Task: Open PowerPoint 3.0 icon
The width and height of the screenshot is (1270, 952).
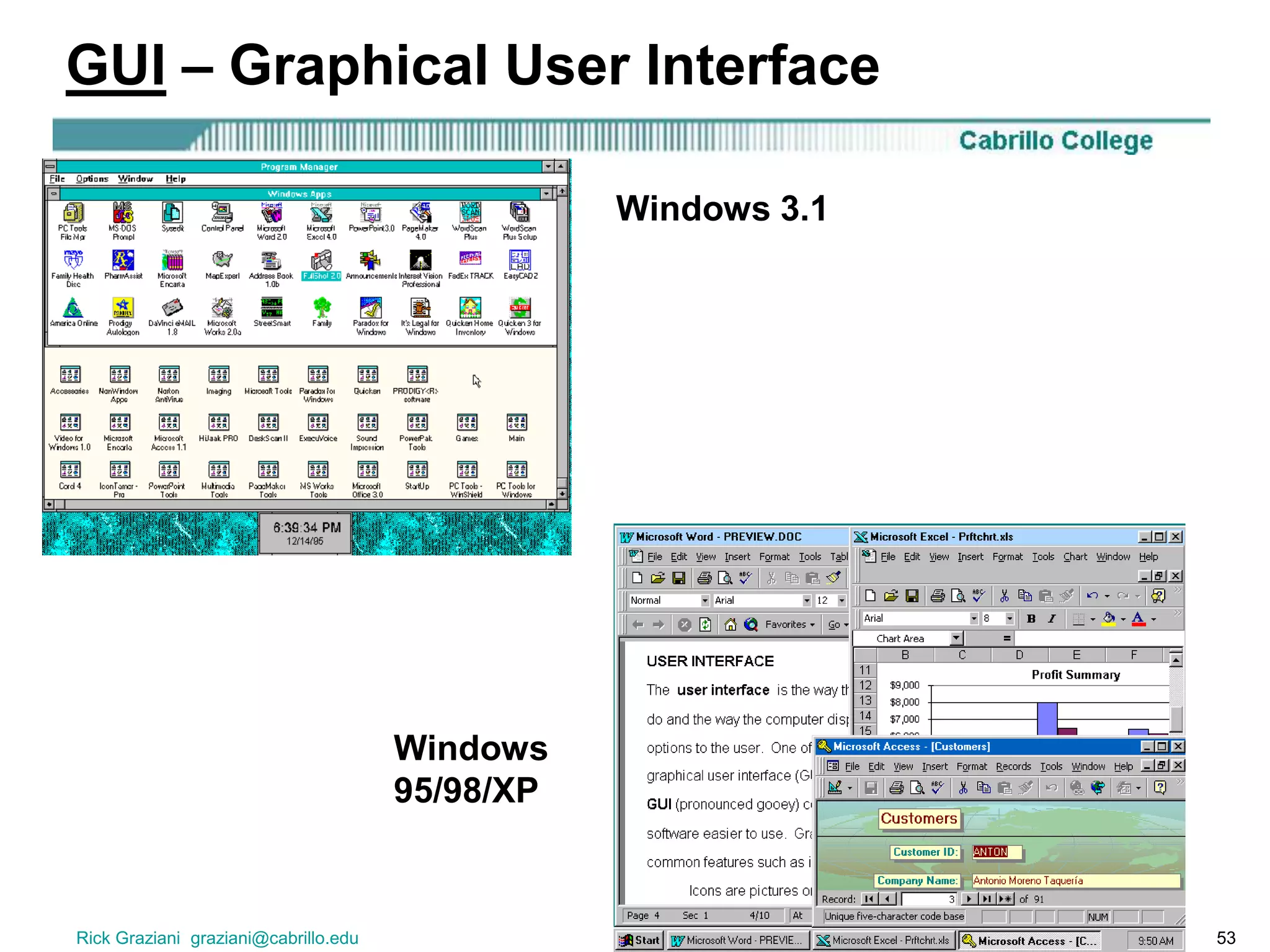Action: point(371,217)
